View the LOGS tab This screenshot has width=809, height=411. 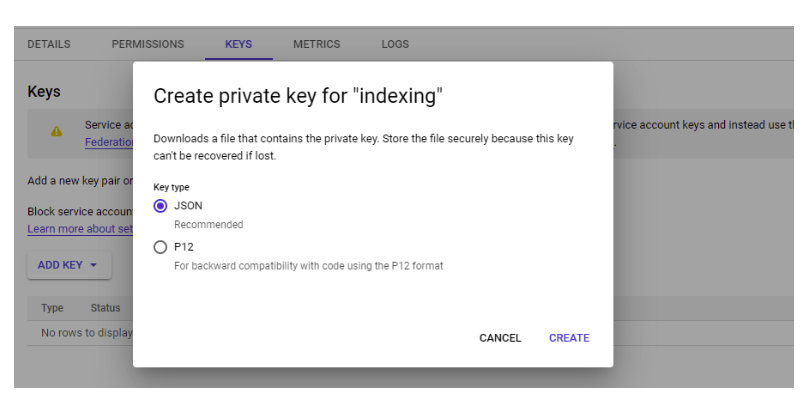pyautogui.click(x=395, y=44)
